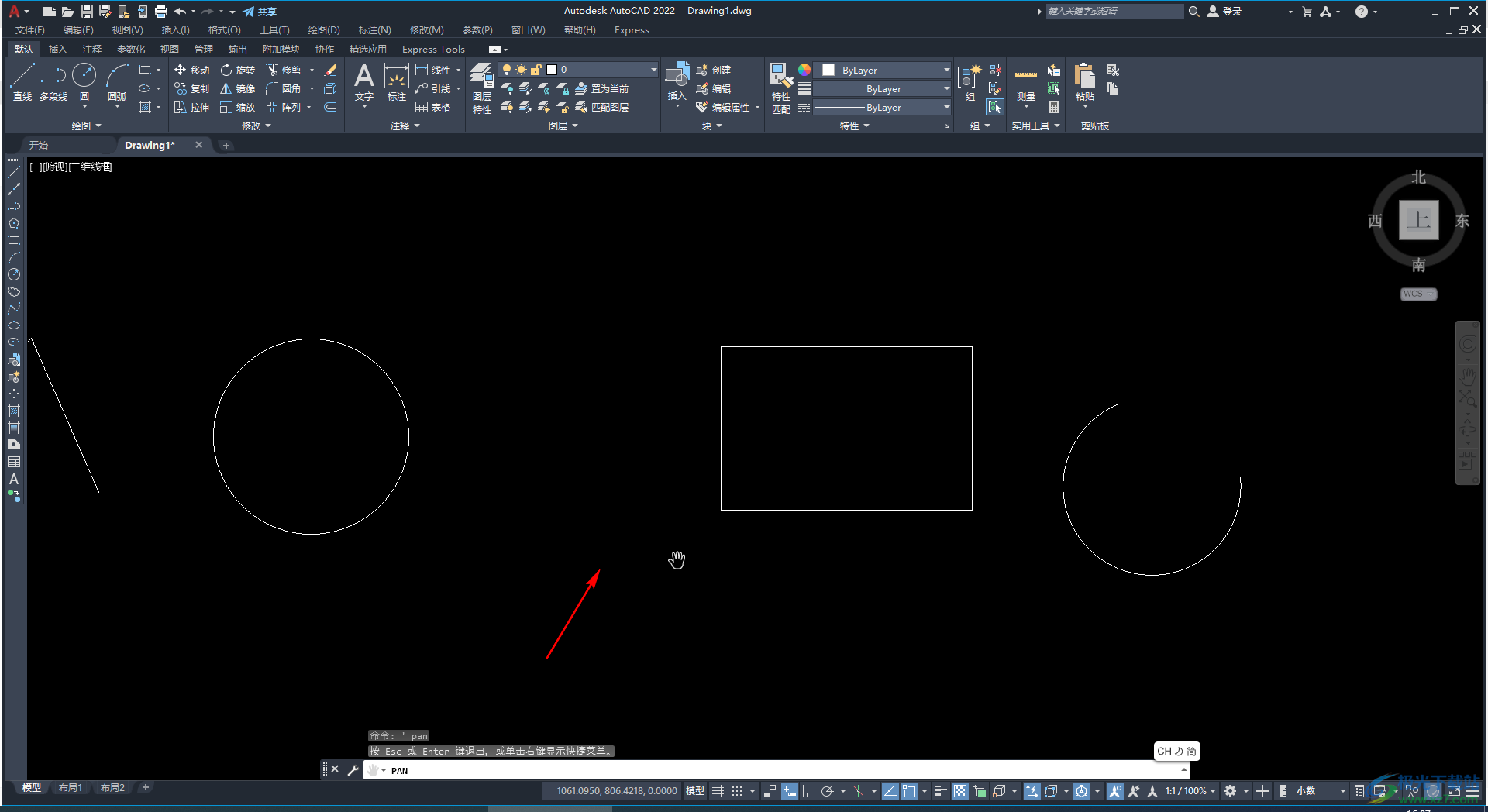Image resolution: width=1488 pixels, height=812 pixels.
Task: Switch to layout tab 布局1
Action: point(71,788)
